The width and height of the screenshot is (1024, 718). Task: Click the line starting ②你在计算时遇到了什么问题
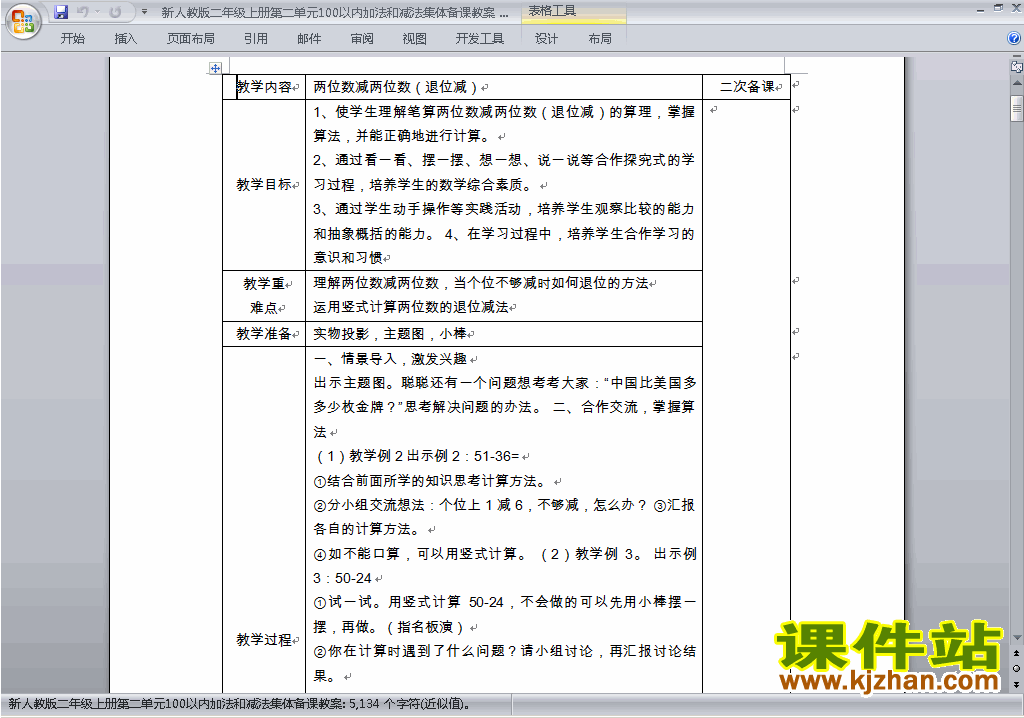[505, 651]
